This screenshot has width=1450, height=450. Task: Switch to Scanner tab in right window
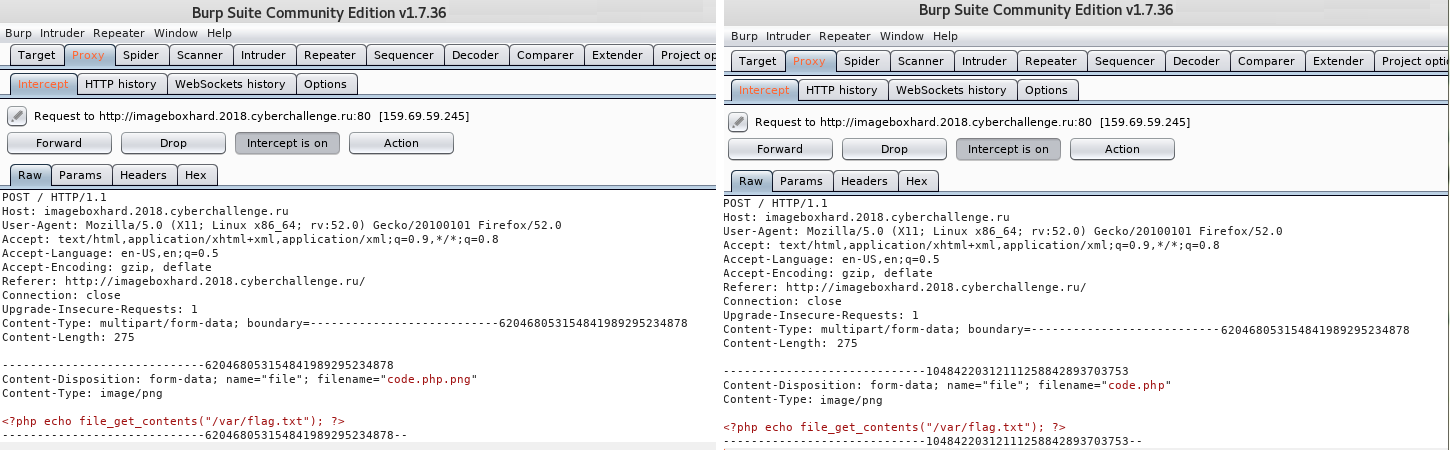(921, 61)
